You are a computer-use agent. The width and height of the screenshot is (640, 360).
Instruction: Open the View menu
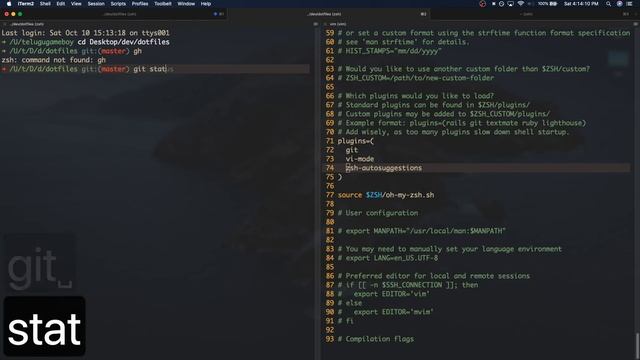76,4
